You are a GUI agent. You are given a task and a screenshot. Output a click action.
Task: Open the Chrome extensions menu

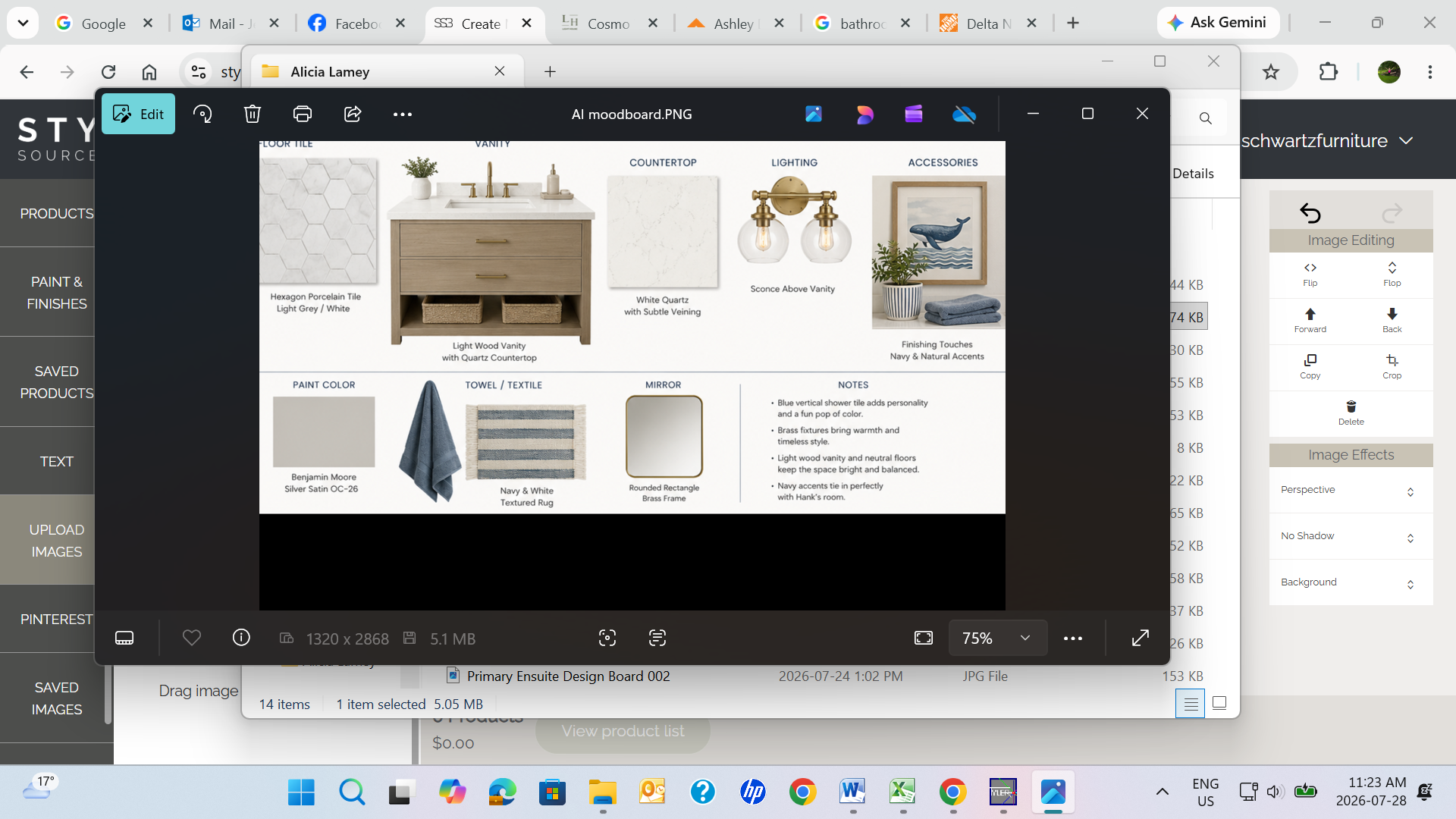1329,72
